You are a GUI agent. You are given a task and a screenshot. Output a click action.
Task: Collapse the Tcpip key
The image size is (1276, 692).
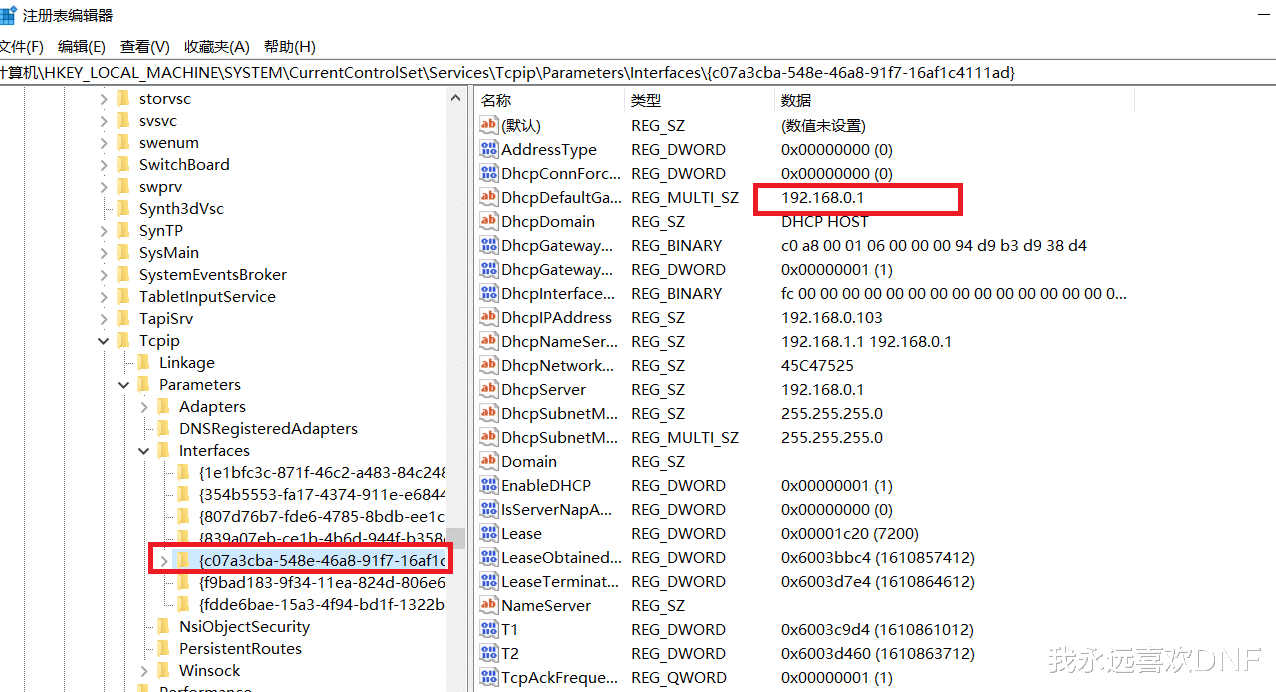pos(104,341)
